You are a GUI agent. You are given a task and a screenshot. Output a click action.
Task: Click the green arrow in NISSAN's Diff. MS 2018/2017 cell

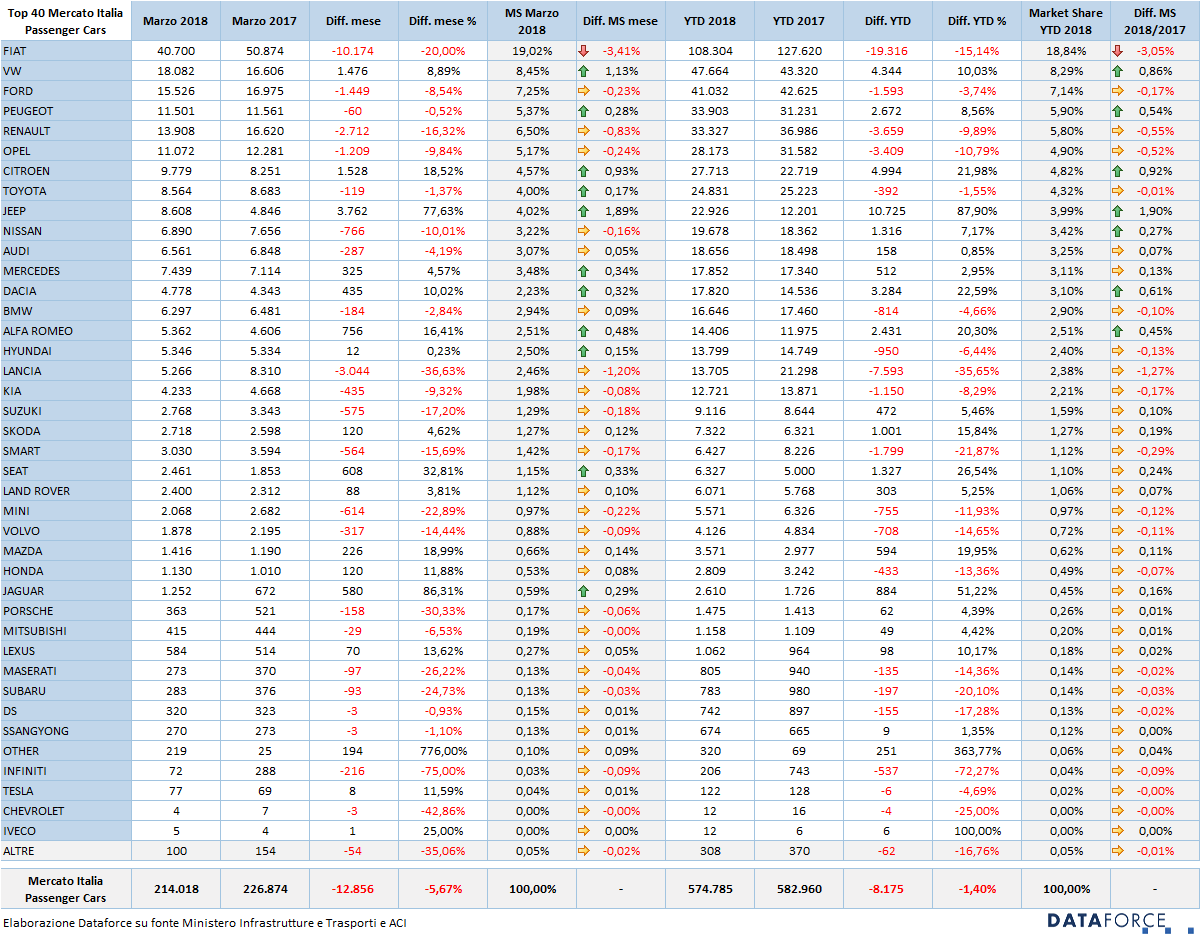coord(1118,231)
